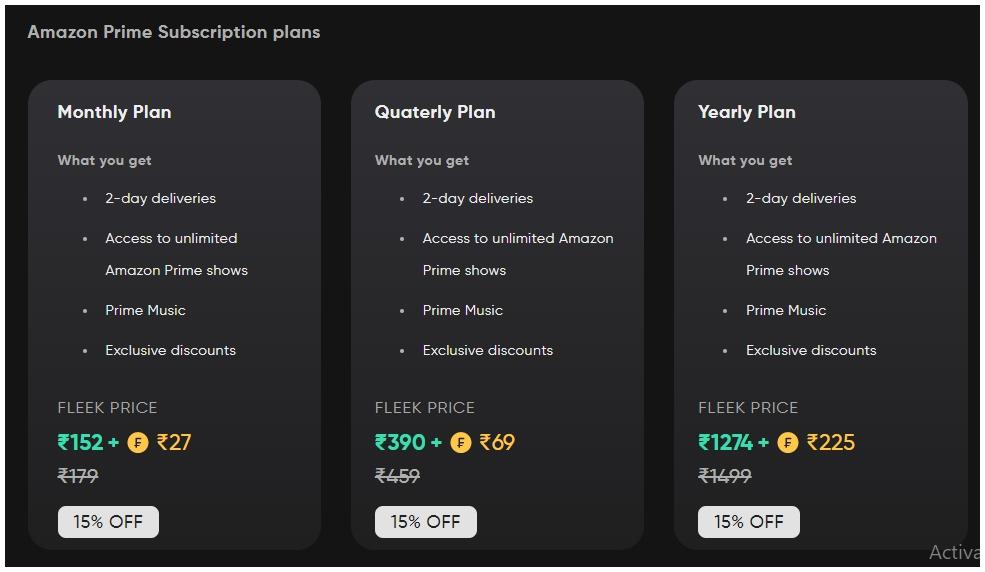Image resolution: width=985 pixels, height=572 pixels.
Task: Click the struck-through ₹459 original price
Action: click(x=397, y=476)
